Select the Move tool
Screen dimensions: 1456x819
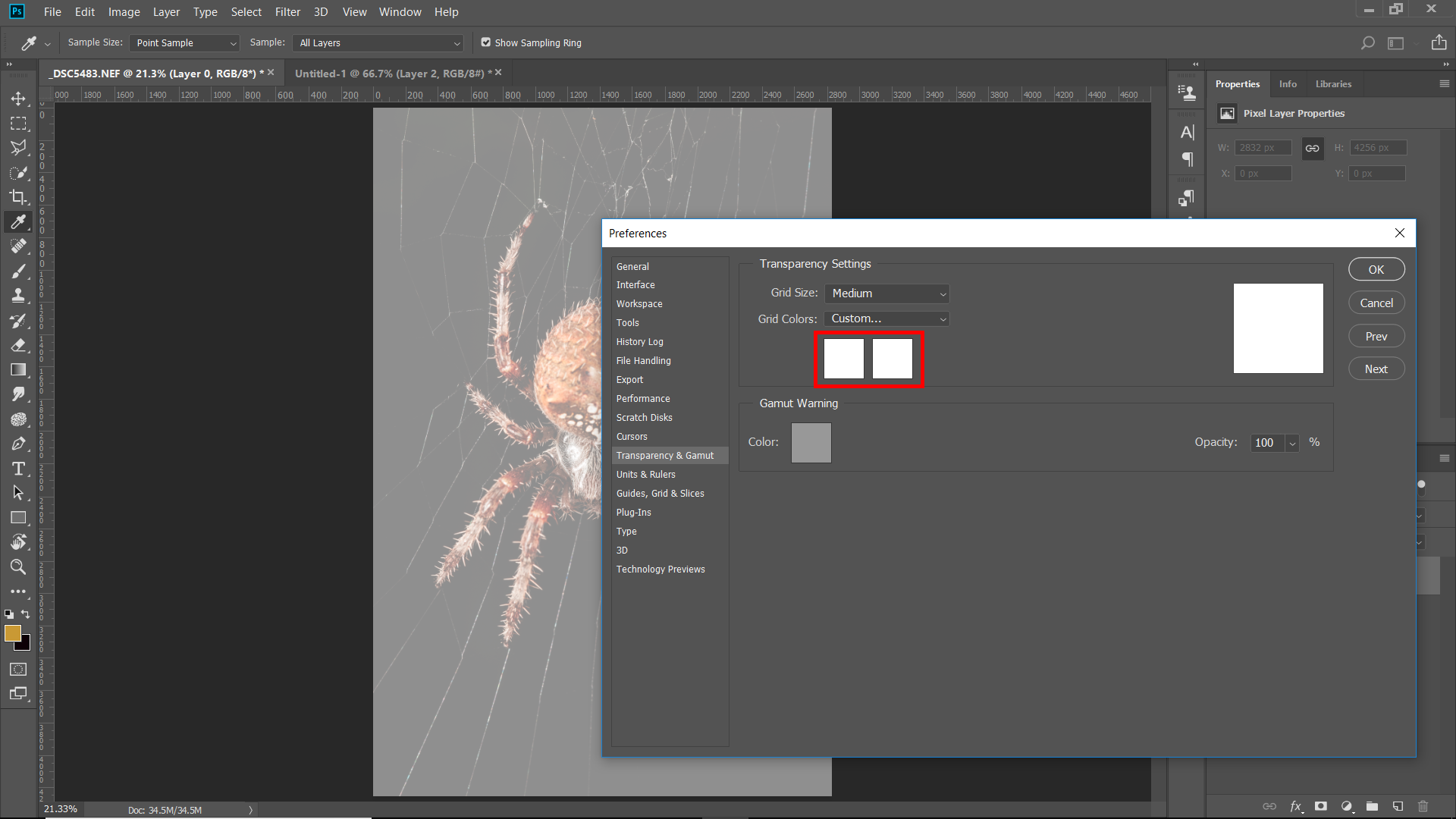19,98
